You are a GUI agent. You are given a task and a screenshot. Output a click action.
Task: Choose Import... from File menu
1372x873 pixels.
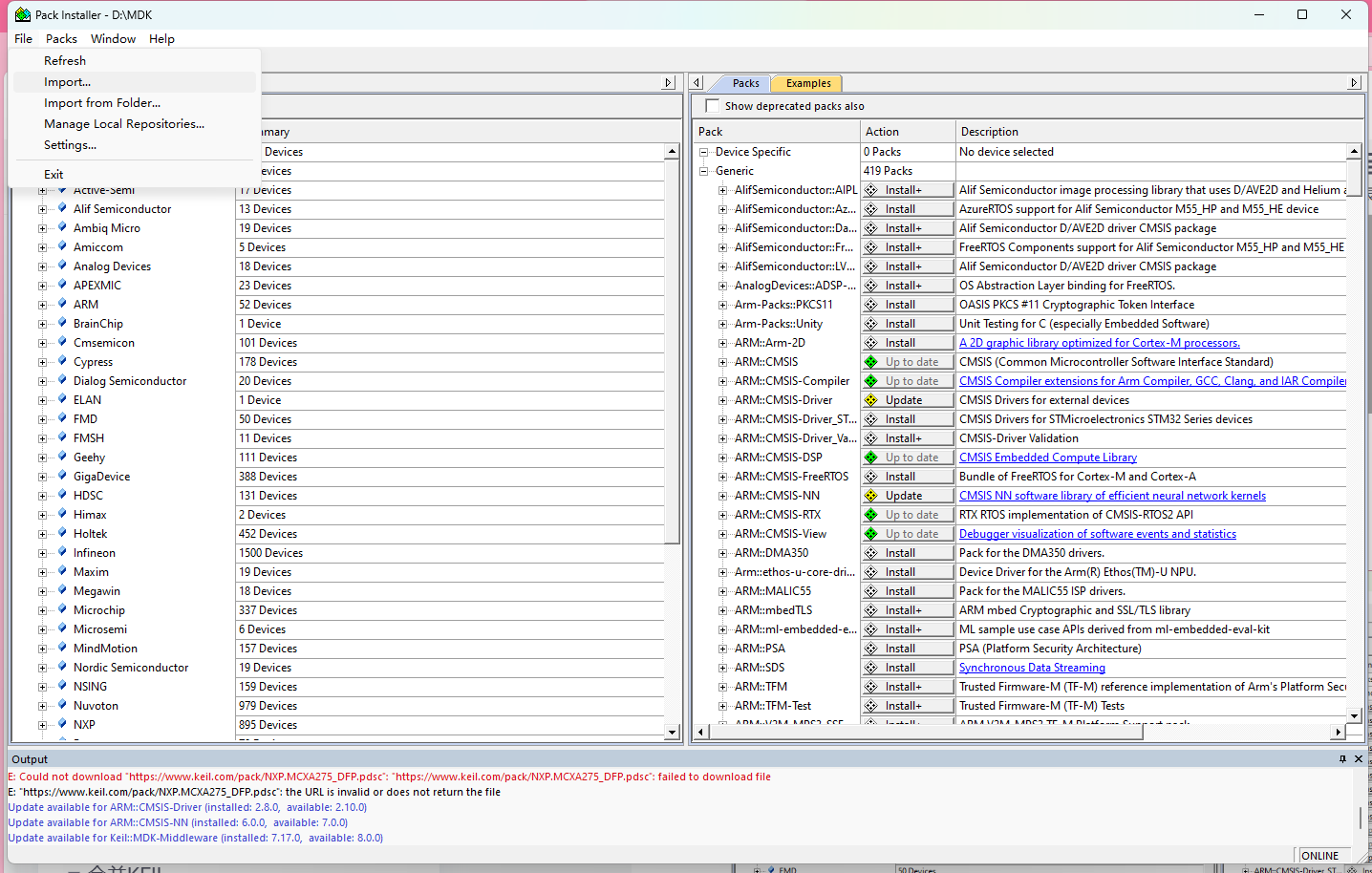click(135, 82)
